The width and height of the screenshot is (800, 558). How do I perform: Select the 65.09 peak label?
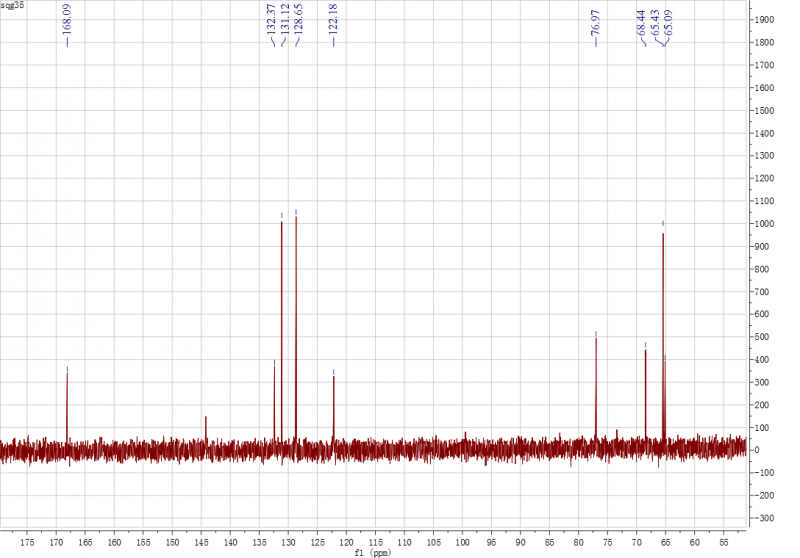click(668, 23)
